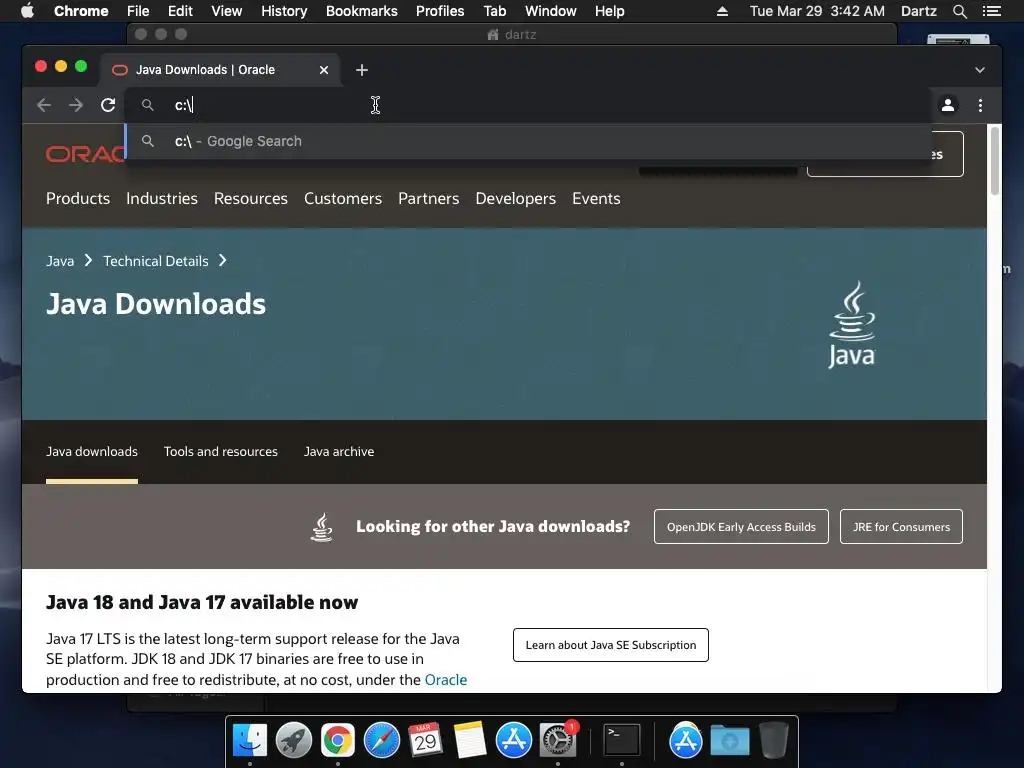This screenshot has width=1024, height=768.
Task: Switch to Tools and resources tab
Action: click(x=221, y=451)
